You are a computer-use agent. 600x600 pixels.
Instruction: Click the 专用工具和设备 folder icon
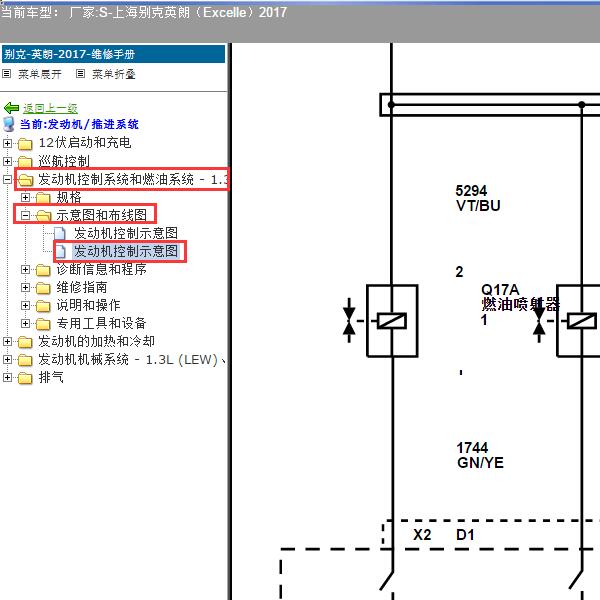[x=43, y=324]
